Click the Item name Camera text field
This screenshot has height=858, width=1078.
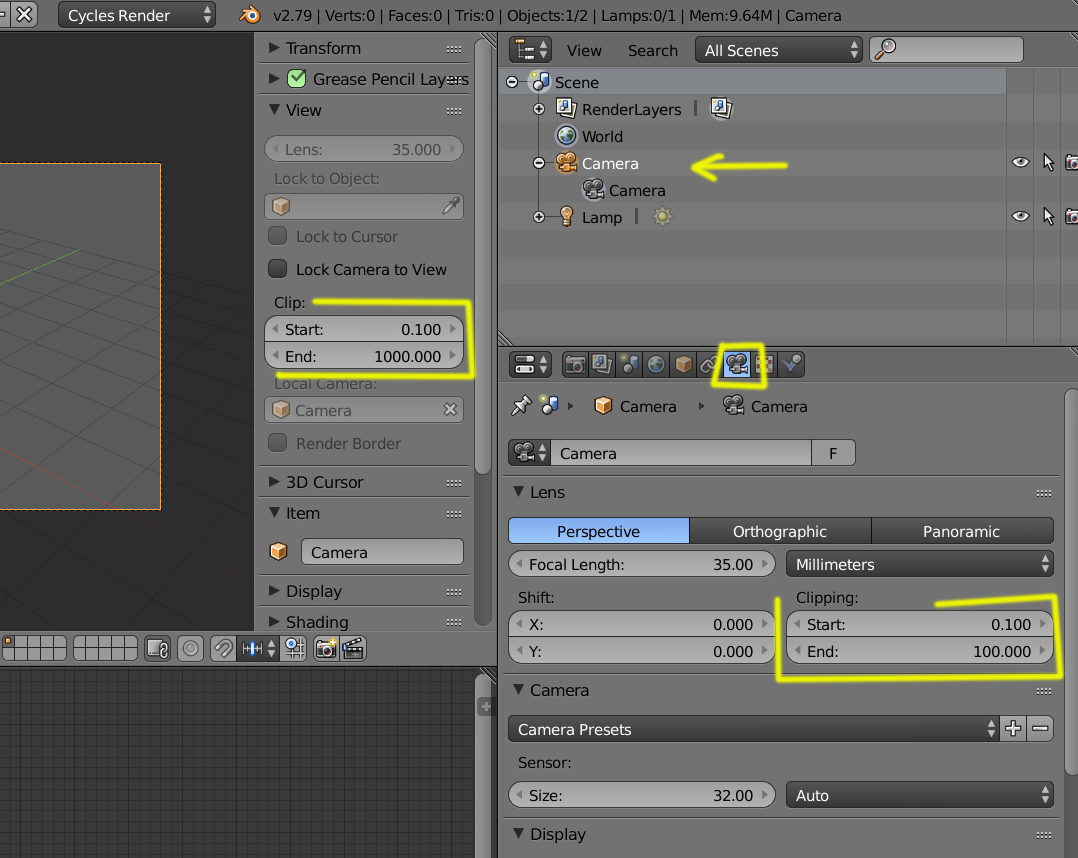pyautogui.click(x=382, y=552)
